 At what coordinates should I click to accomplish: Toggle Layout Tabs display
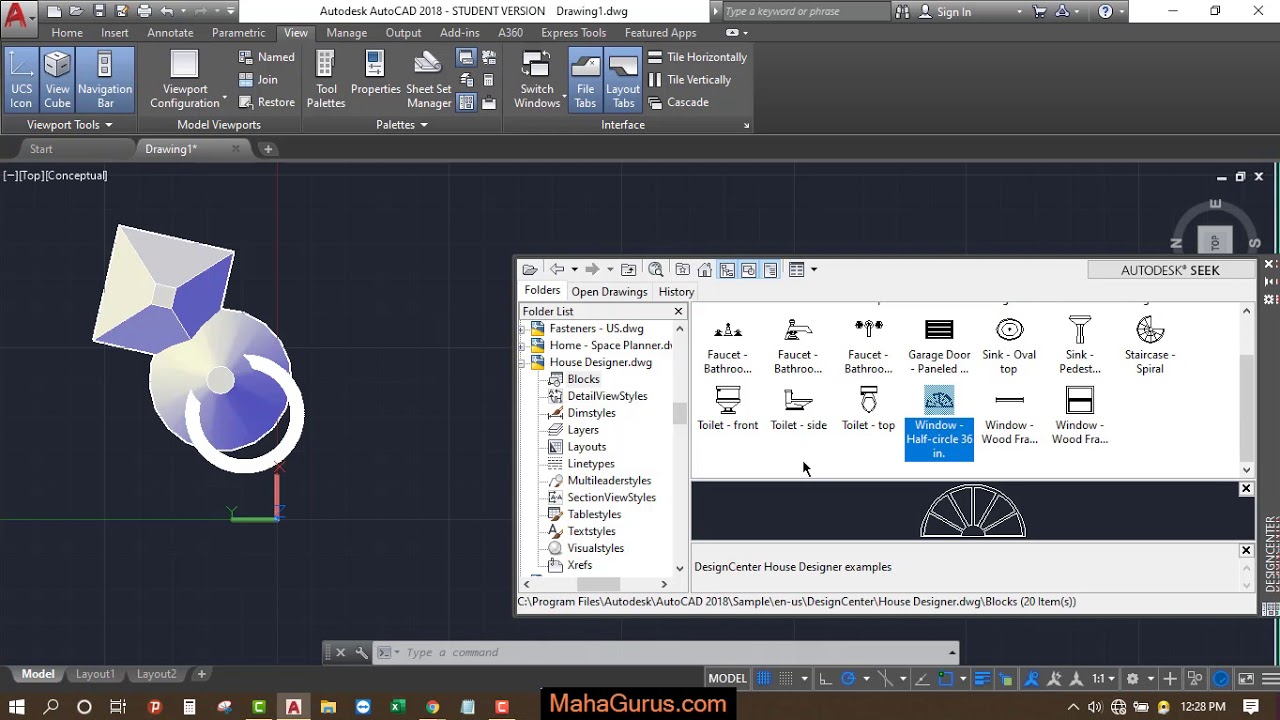coord(623,80)
